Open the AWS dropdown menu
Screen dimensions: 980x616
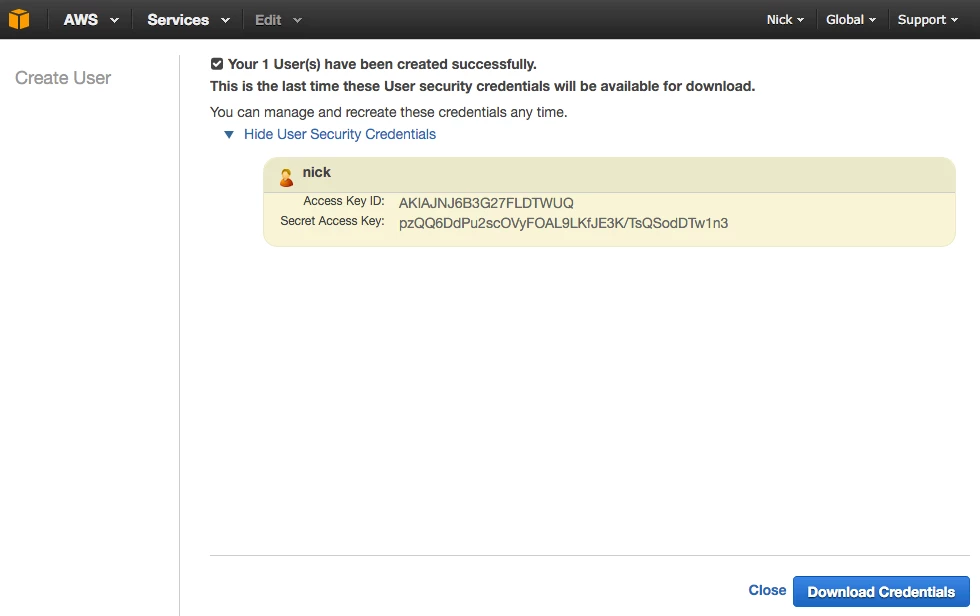[x=91, y=19]
